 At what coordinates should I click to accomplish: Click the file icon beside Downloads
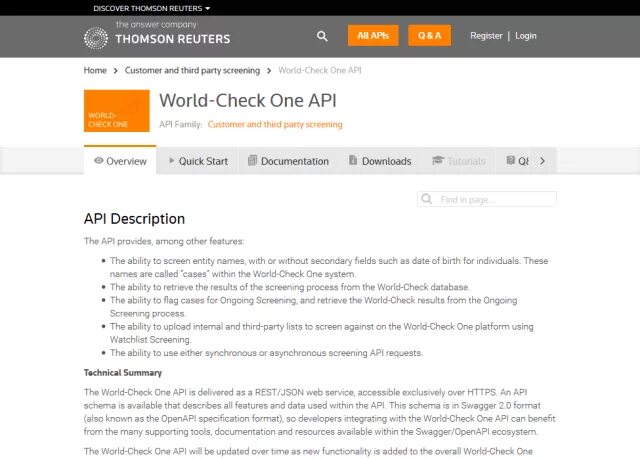coord(353,160)
